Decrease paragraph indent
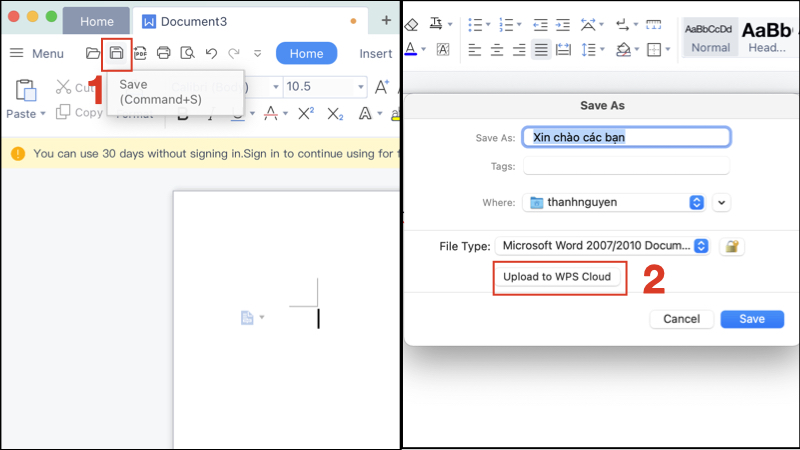Image resolution: width=800 pixels, height=450 pixels. [540, 24]
